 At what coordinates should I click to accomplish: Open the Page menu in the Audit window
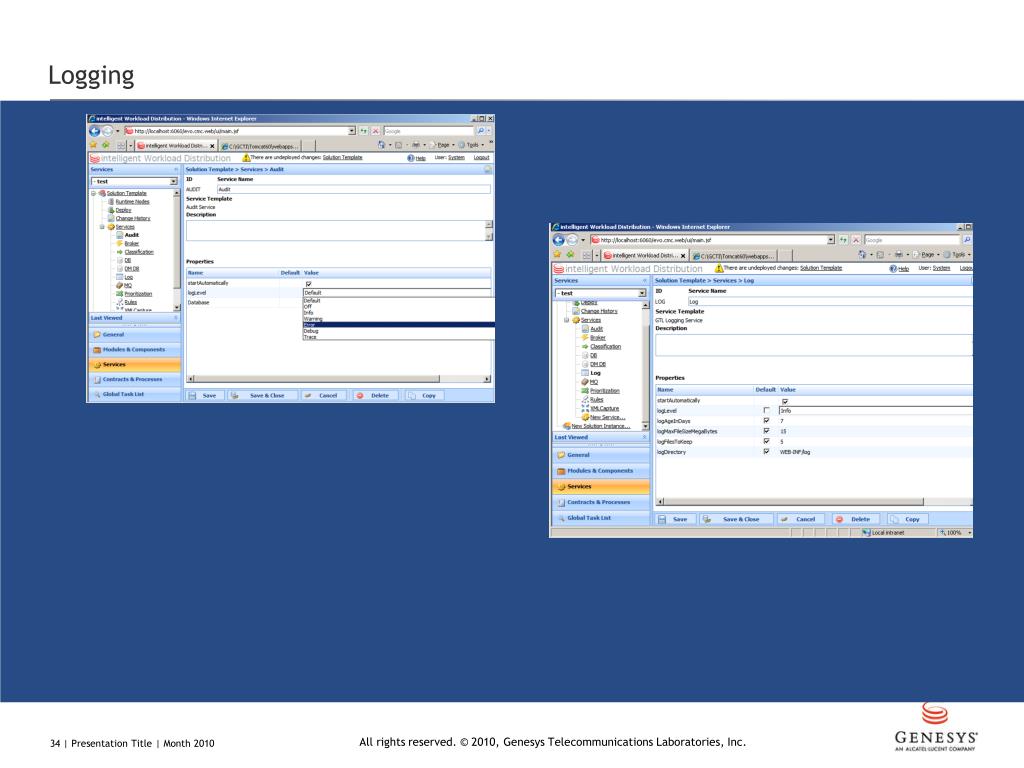[x=444, y=145]
